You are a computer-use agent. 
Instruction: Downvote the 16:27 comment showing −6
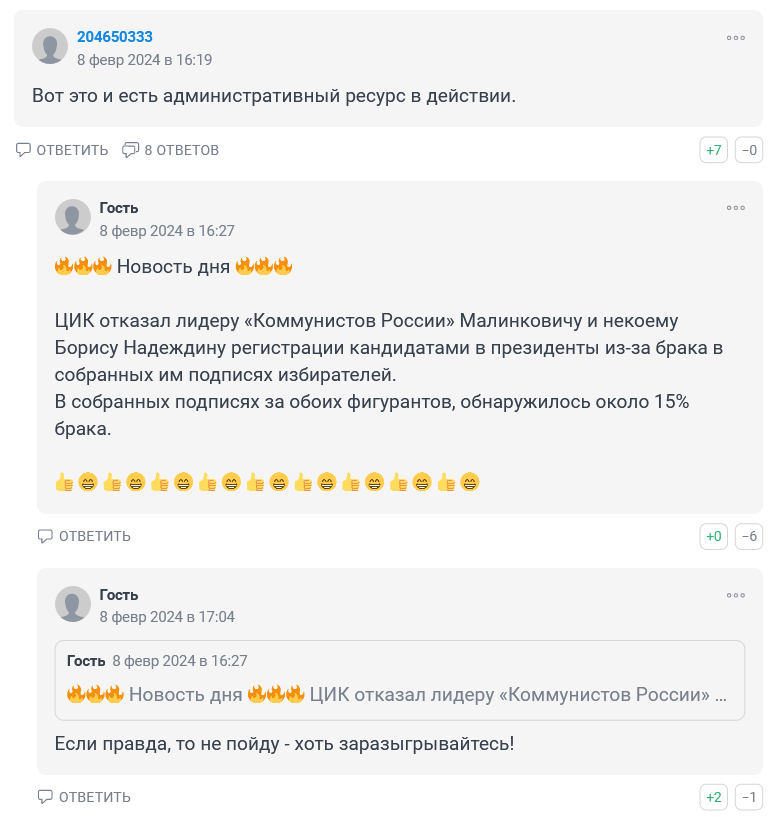[x=749, y=537]
